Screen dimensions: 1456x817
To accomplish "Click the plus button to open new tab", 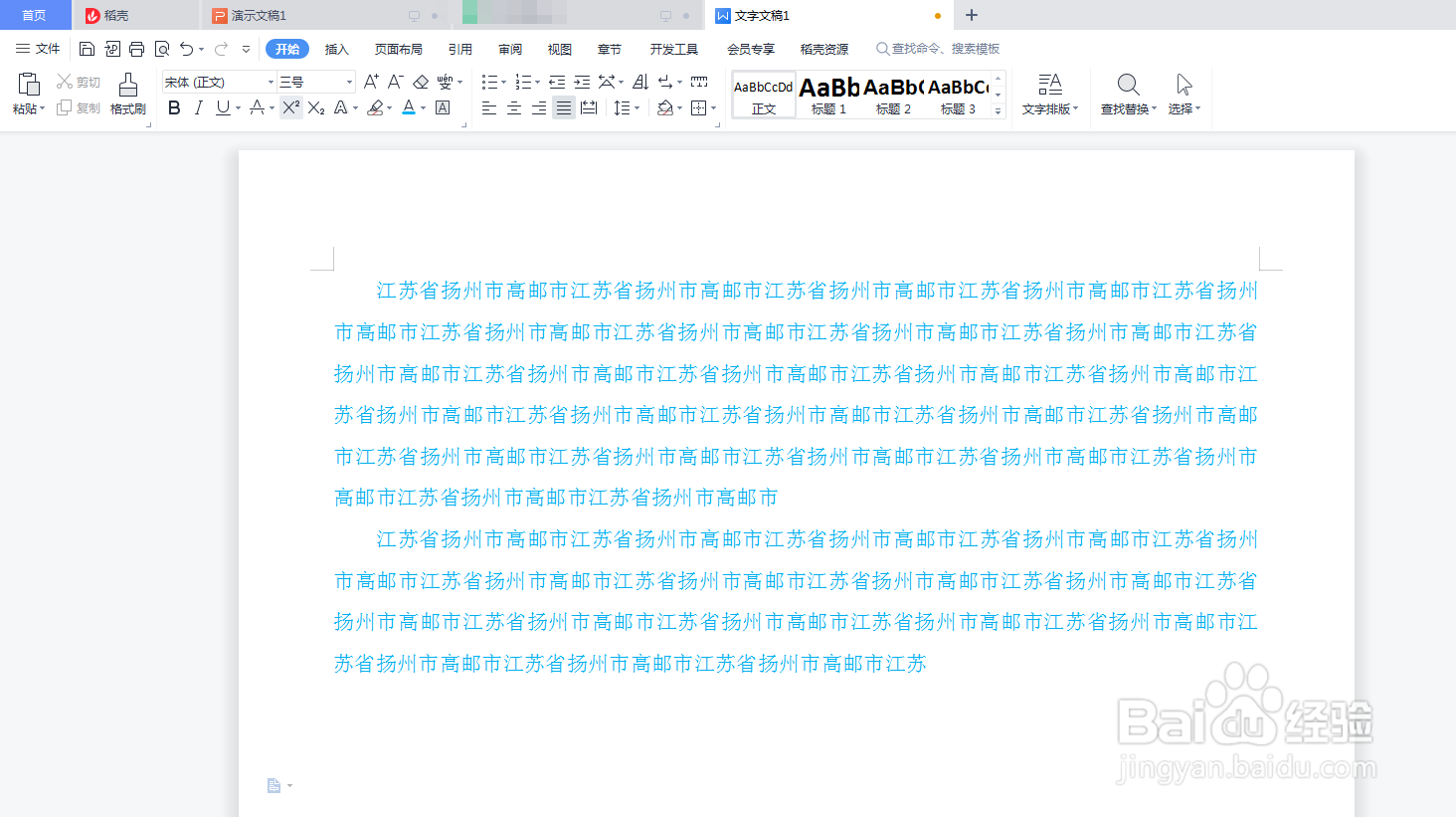I will pos(972,15).
